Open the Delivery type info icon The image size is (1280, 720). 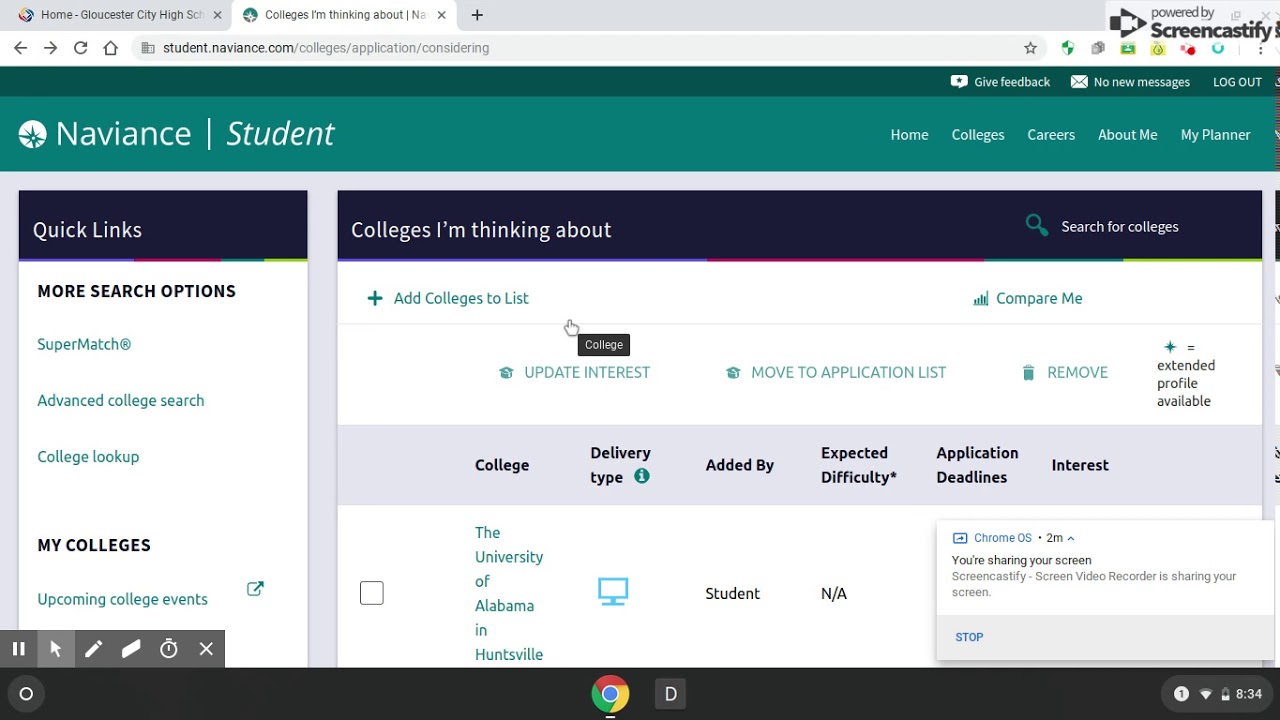point(642,476)
